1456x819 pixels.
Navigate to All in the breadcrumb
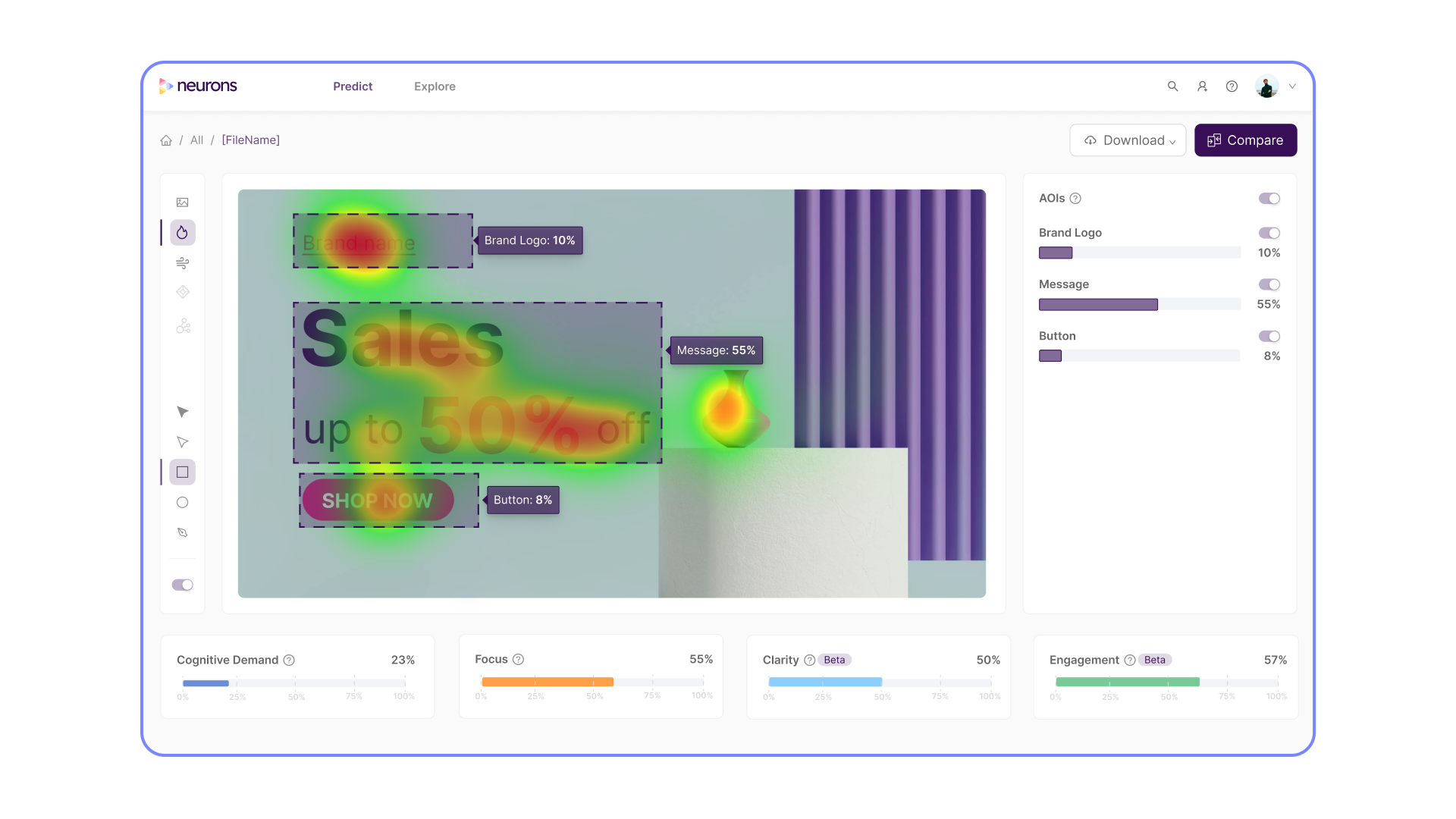pos(196,140)
